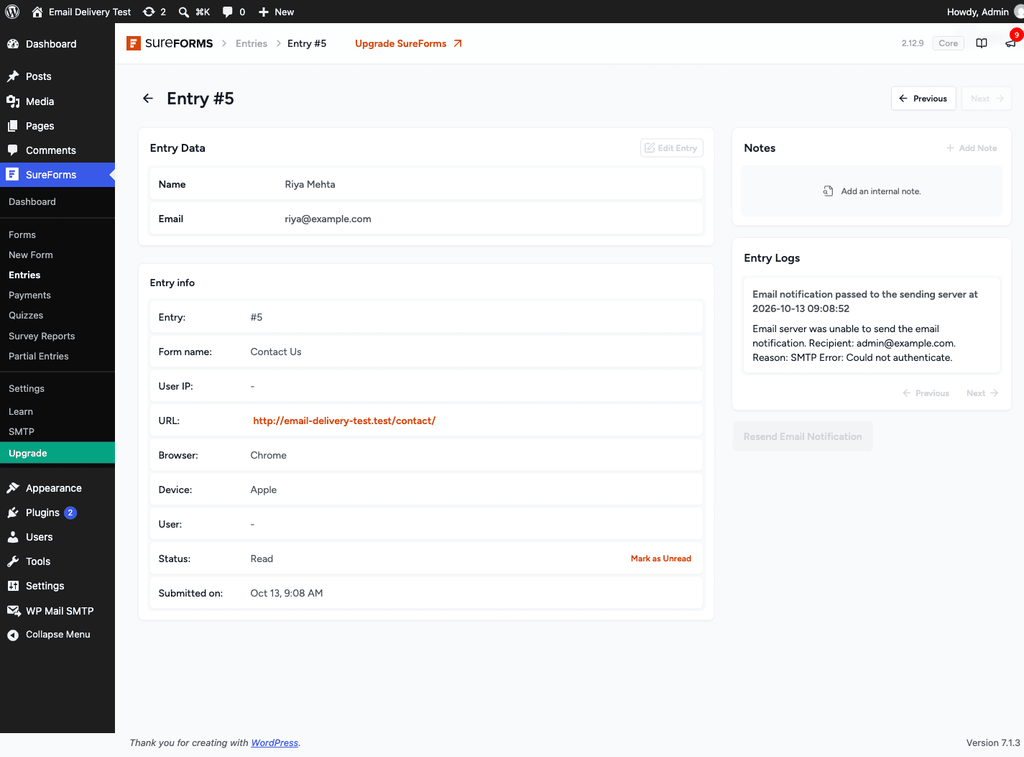
Task: Open WP Mail SMTP menu item
Action: 57,611
